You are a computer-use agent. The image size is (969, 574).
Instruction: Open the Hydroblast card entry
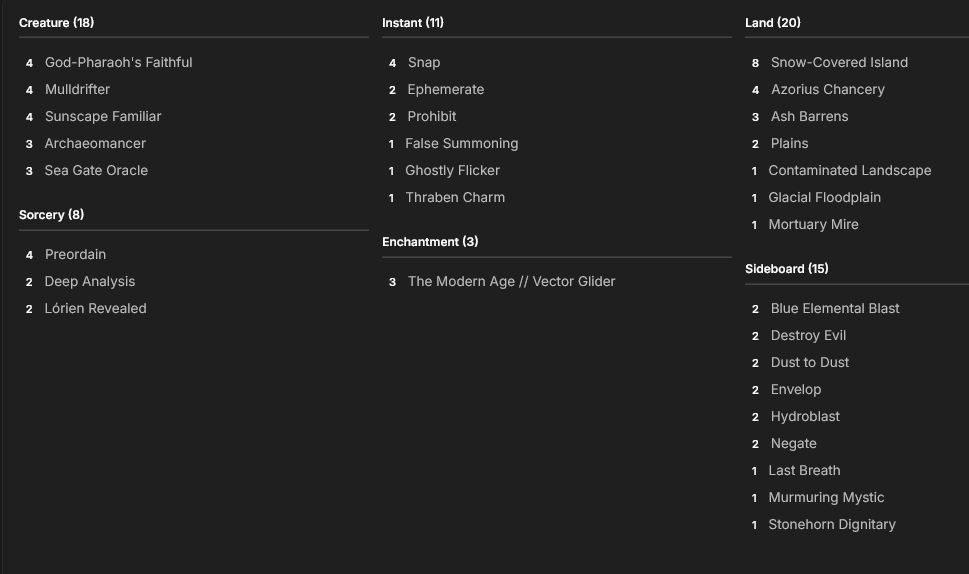click(805, 416)
